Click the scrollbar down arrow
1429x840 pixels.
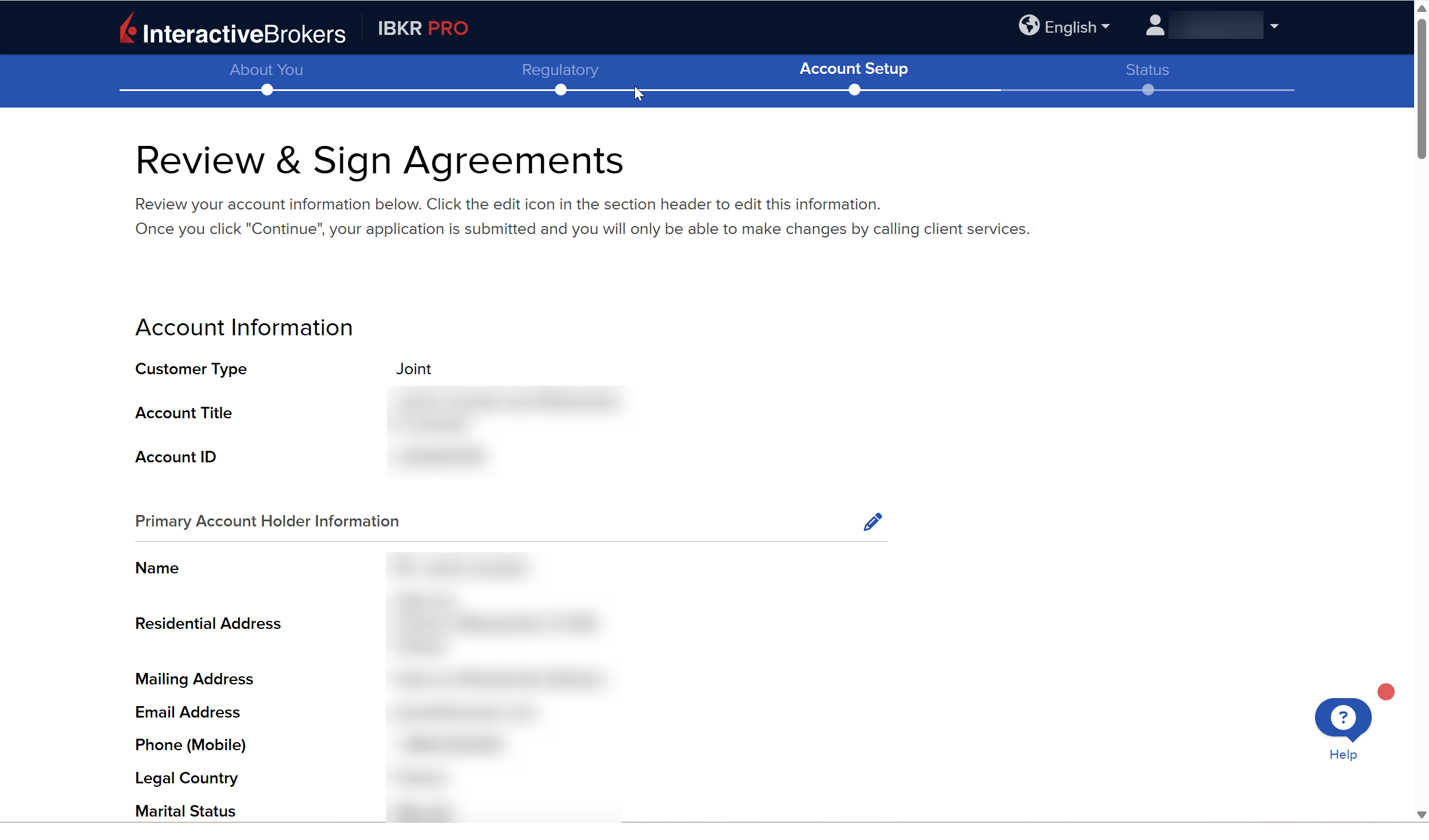(1421, 815)
